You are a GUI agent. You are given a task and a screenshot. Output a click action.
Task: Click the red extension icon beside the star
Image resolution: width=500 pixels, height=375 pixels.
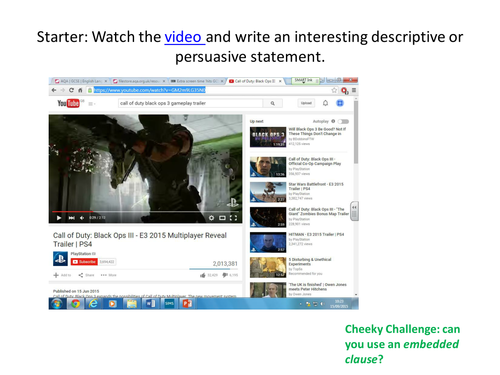tap(345, 90)
